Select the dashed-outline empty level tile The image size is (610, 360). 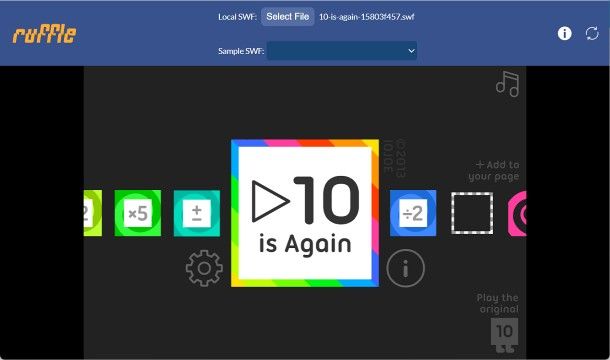[x=472, y=213]
